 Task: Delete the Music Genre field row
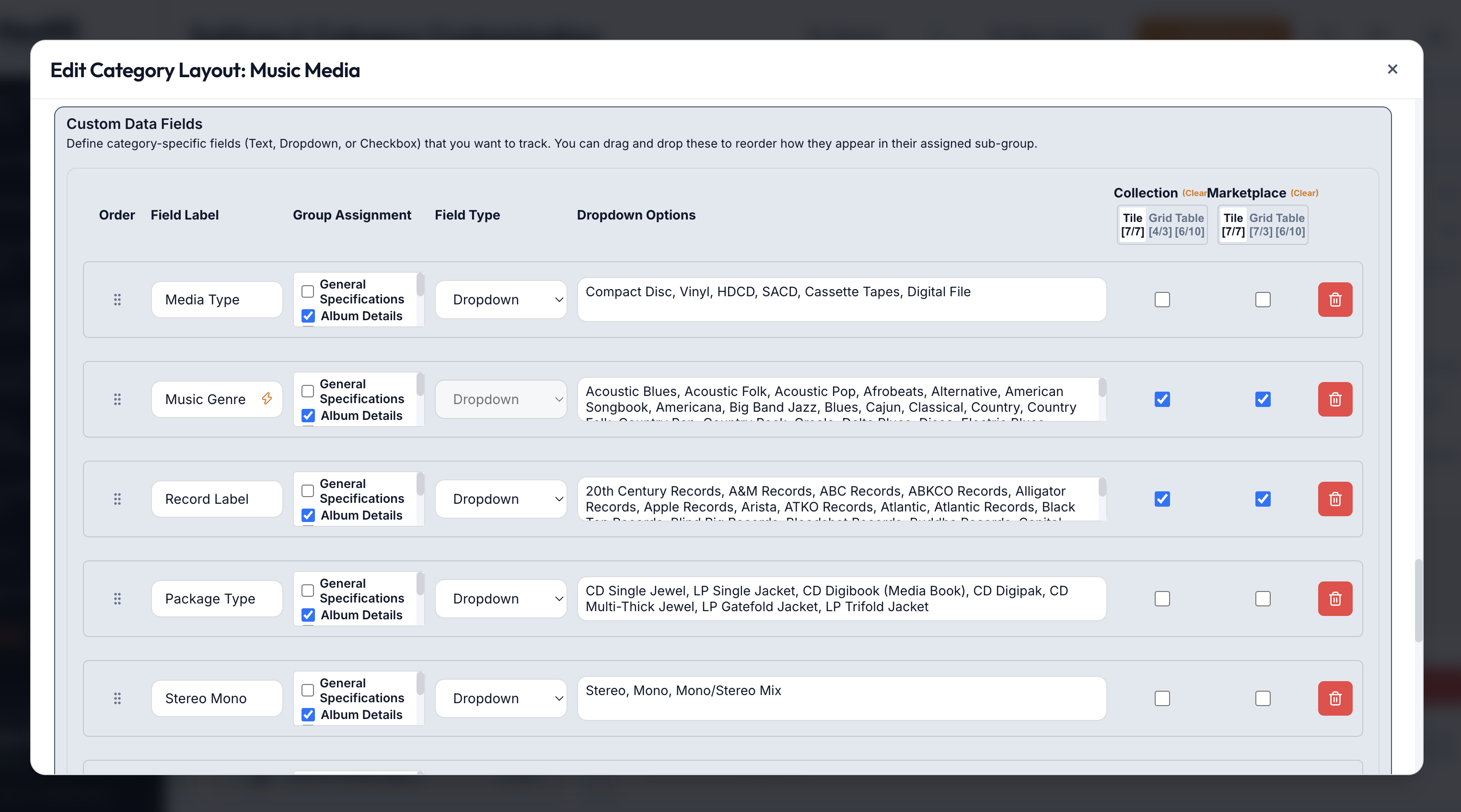point(1334,399)
